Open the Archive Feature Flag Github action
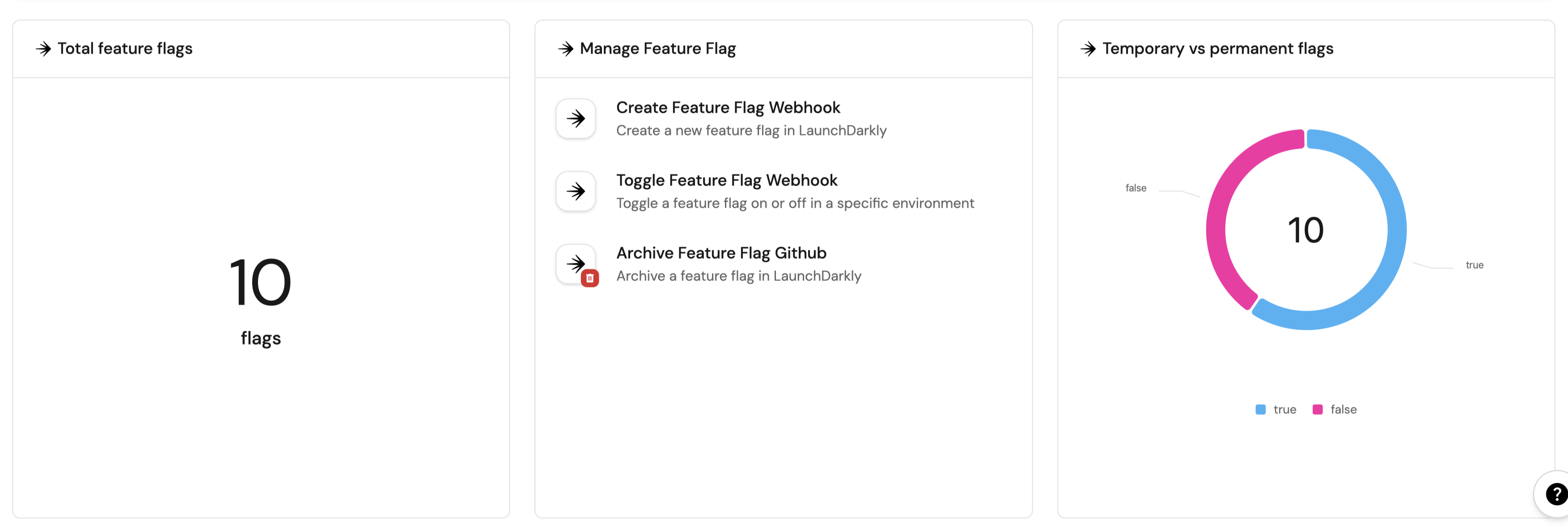The height and width of the screenshot is (530, 1568). 721,253
